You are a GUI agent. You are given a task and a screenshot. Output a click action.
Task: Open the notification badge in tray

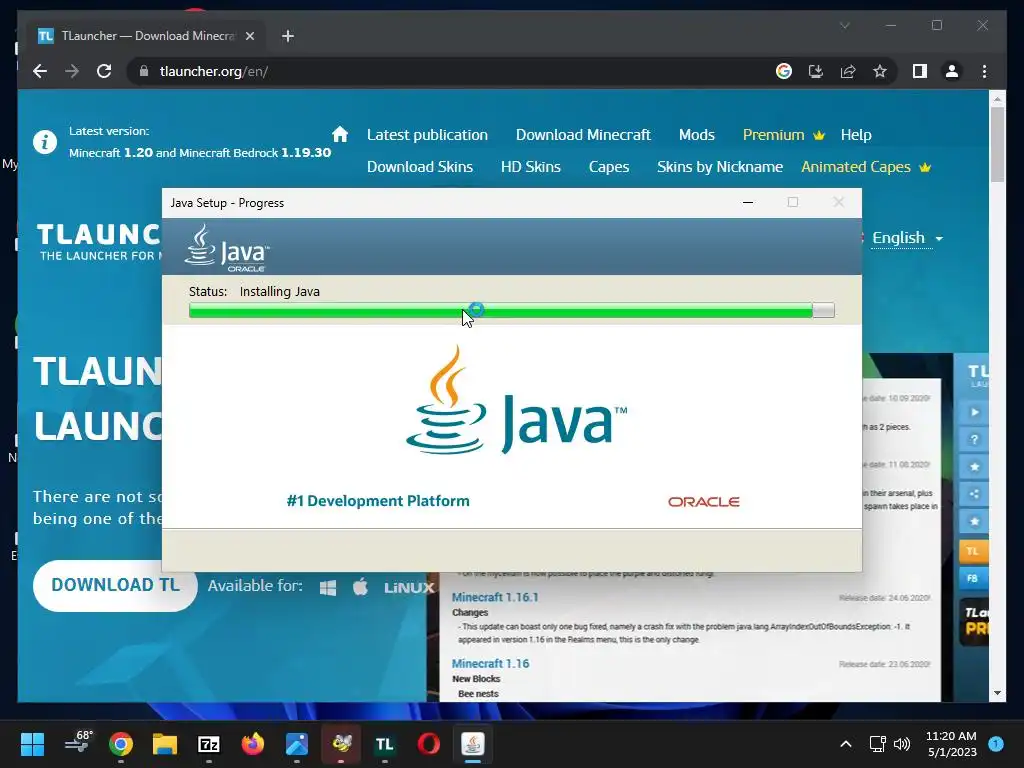coord(996,744)
